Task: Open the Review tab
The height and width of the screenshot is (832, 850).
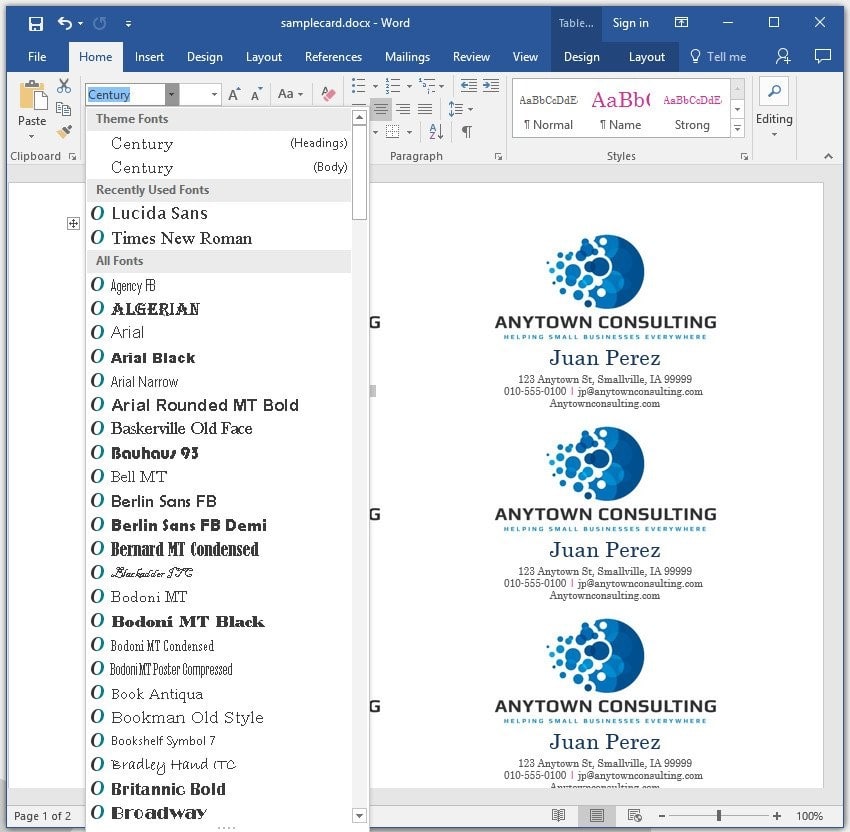Action: [x=471, y=57]
